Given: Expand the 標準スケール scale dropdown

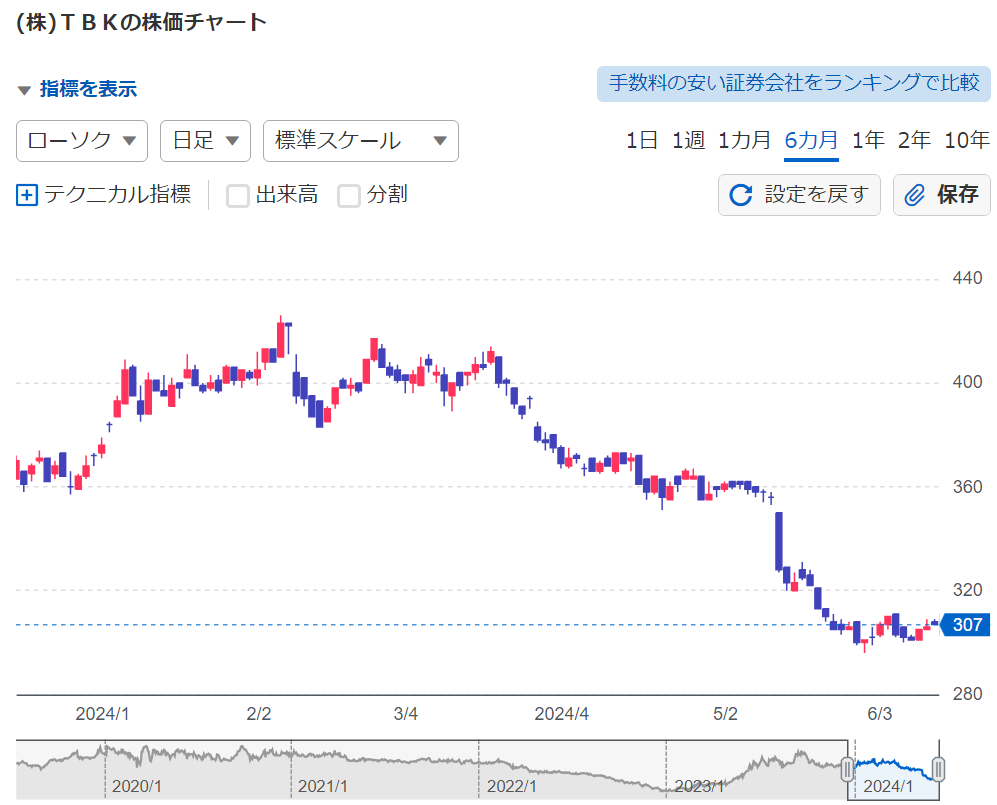Looking at the screenshot, I should pyautogui.click(x=361, y=141).
